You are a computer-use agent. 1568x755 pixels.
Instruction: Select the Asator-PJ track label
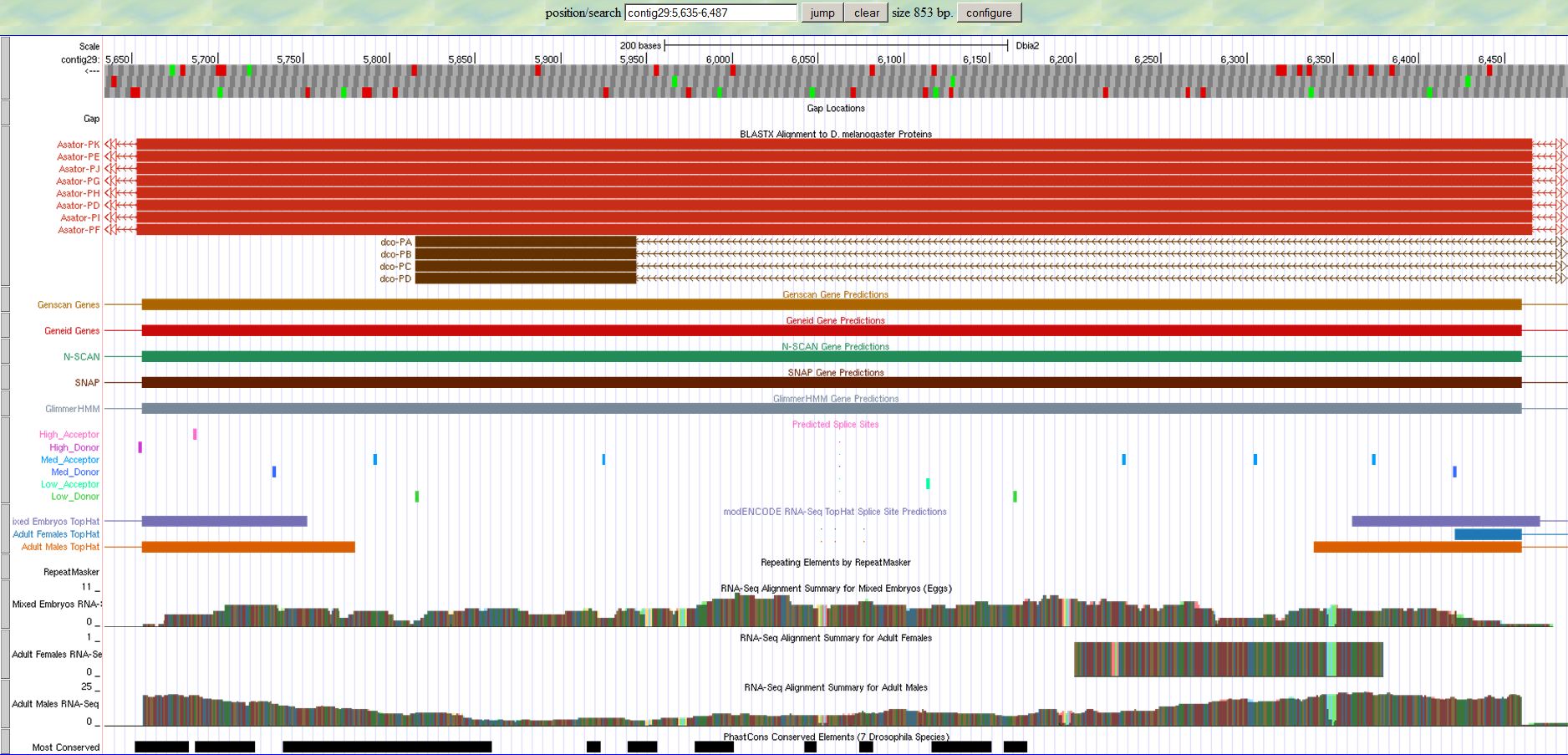[x=78, y=169]
